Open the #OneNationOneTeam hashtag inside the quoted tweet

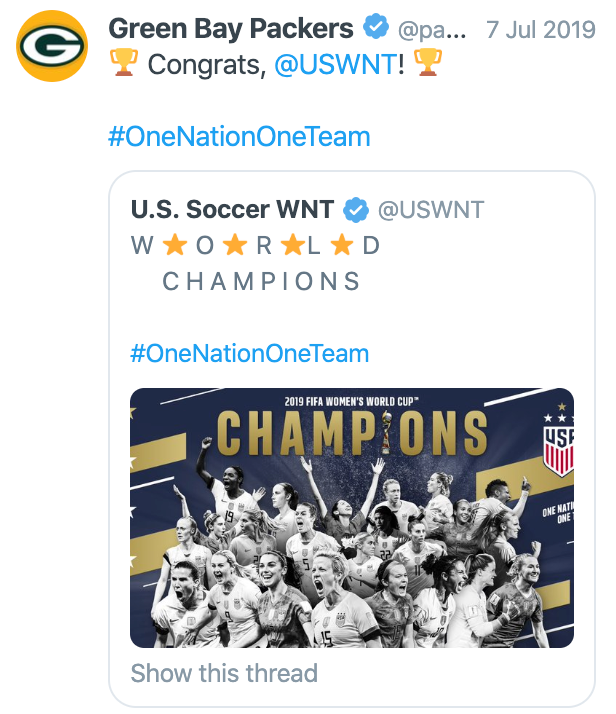point(249,353)
